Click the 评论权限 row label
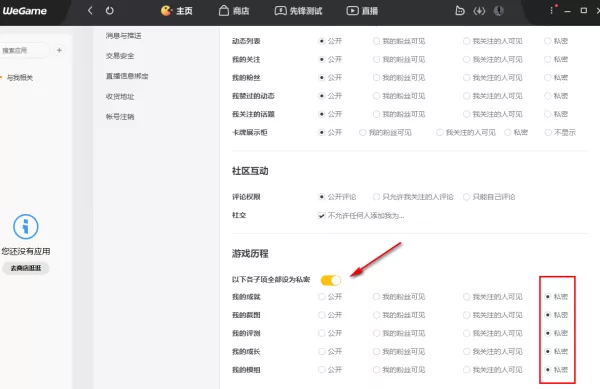The image size is (600, 389). point(246,197)
